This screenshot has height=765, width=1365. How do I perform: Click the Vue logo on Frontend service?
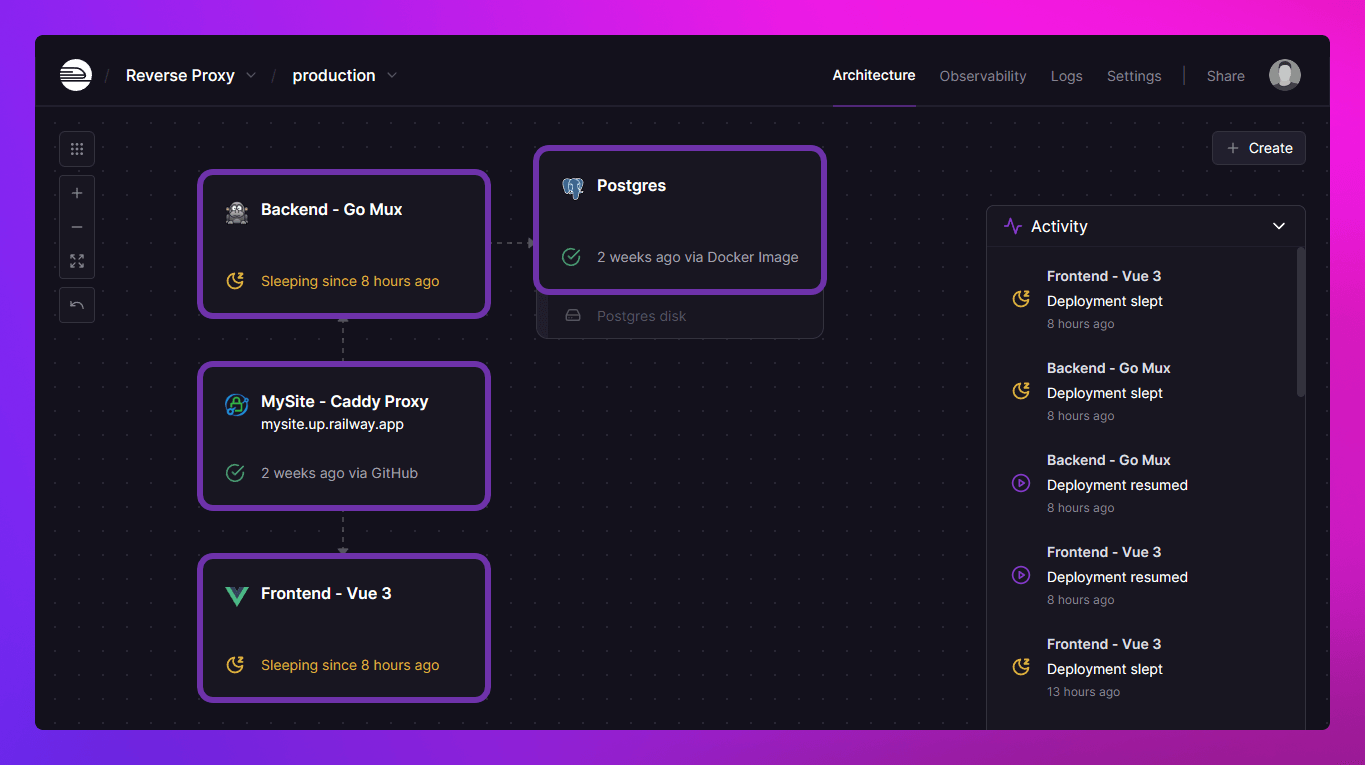tap(236, 595)
